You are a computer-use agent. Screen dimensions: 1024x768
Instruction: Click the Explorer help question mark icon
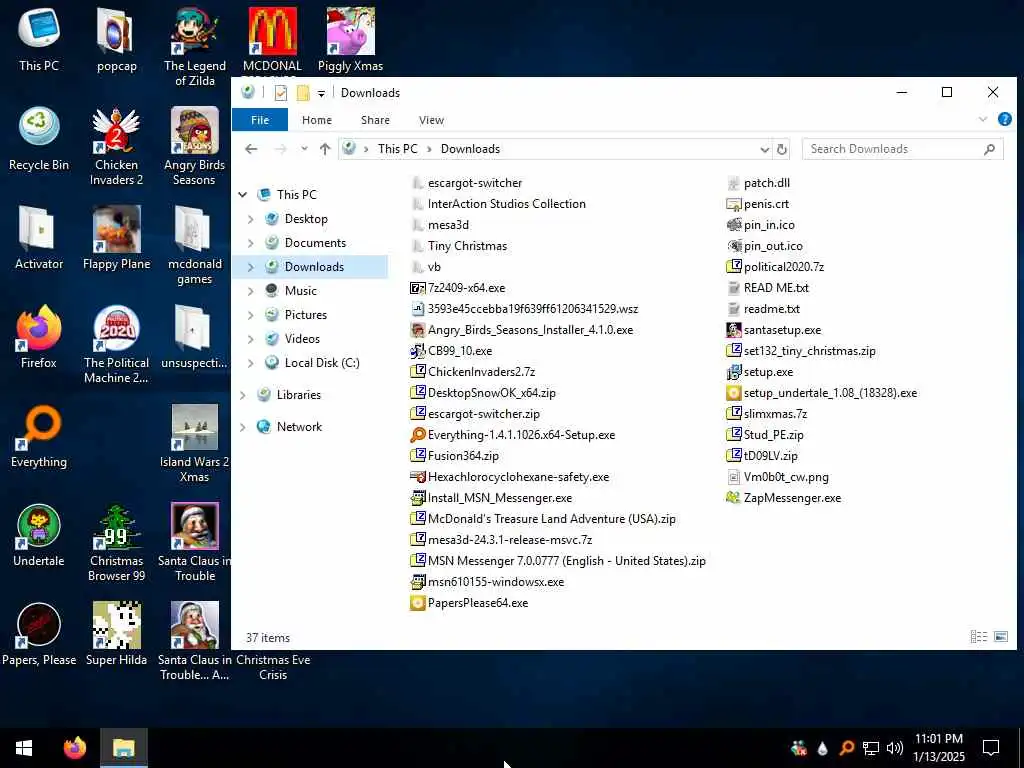pyautogui.click(x=1004, y=120)
